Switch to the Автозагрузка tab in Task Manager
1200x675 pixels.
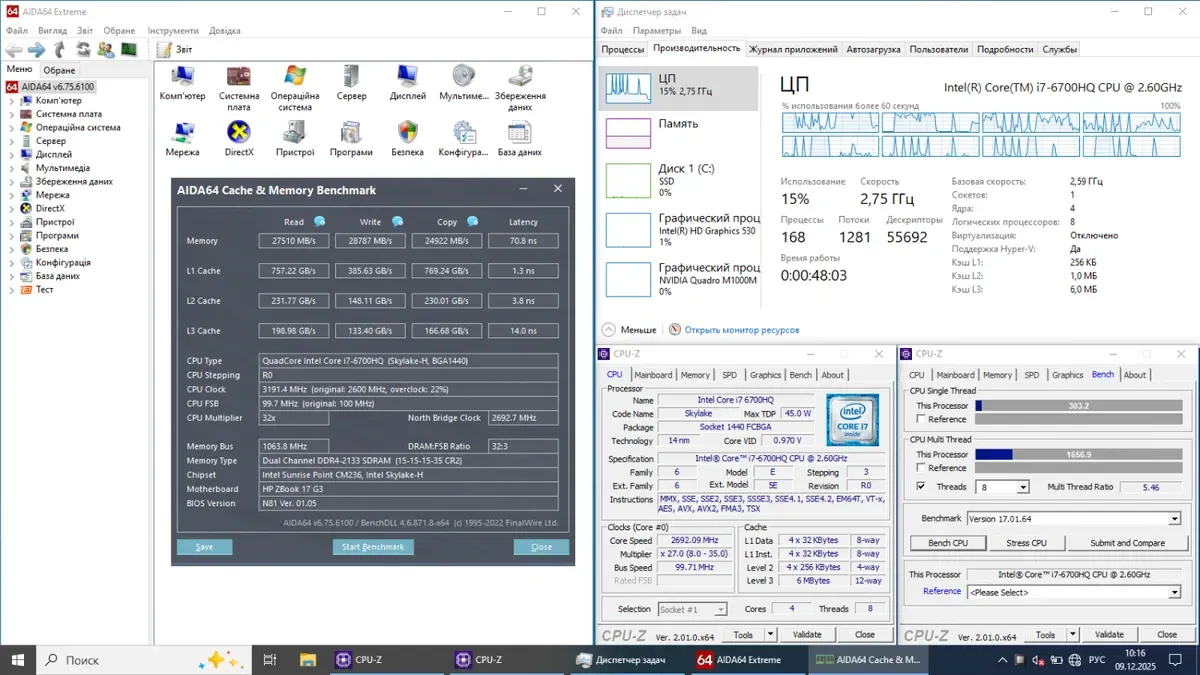coord(872,49)
